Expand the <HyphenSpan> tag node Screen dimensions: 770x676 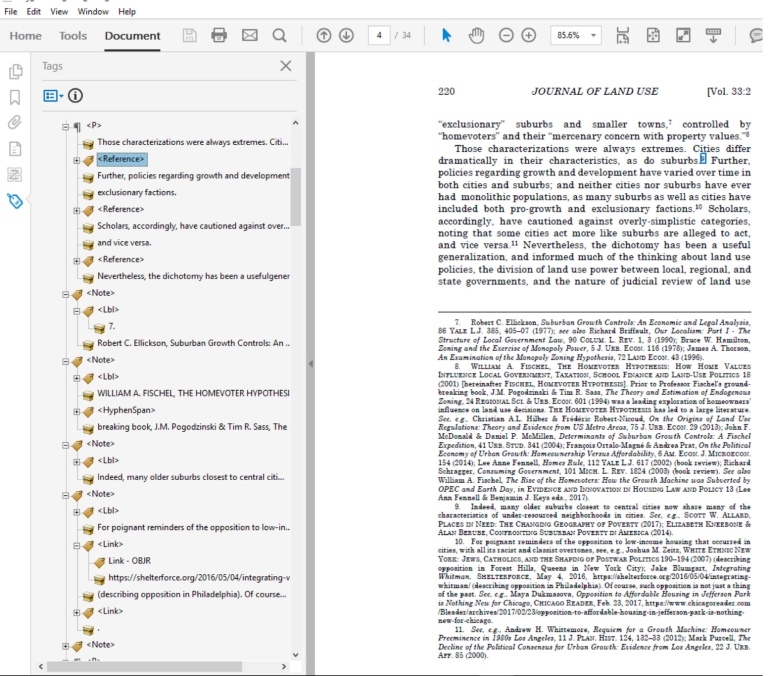point(77,410)
